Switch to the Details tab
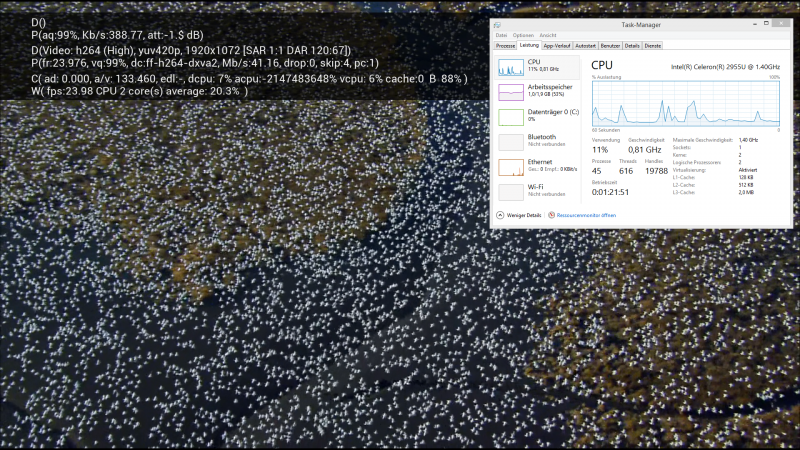This screenshot has width=800, height=450. 632,46
